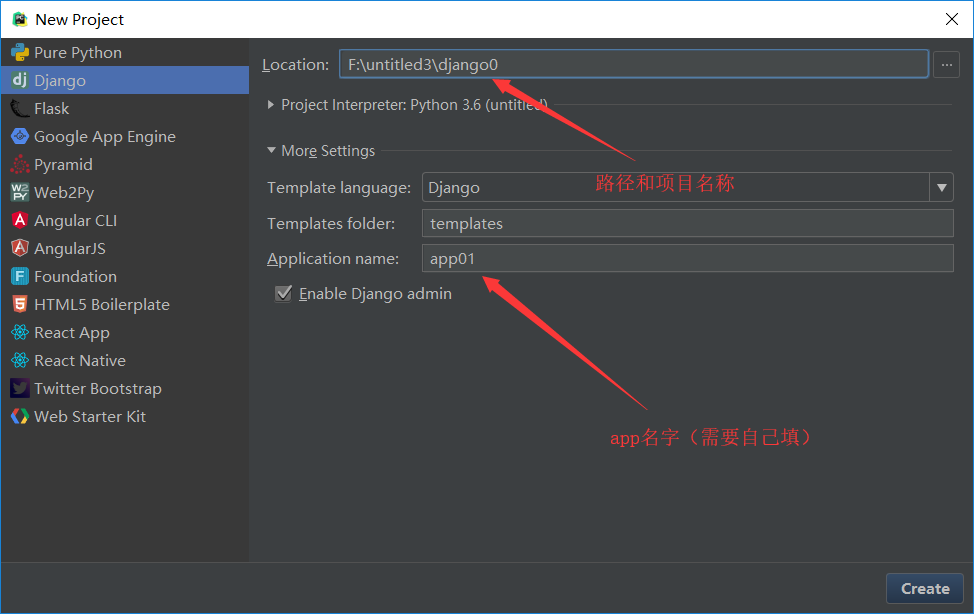The height and width of the screenshot is (614, 974).
Task: Select the Foundation label
Action: pos(75,277)
